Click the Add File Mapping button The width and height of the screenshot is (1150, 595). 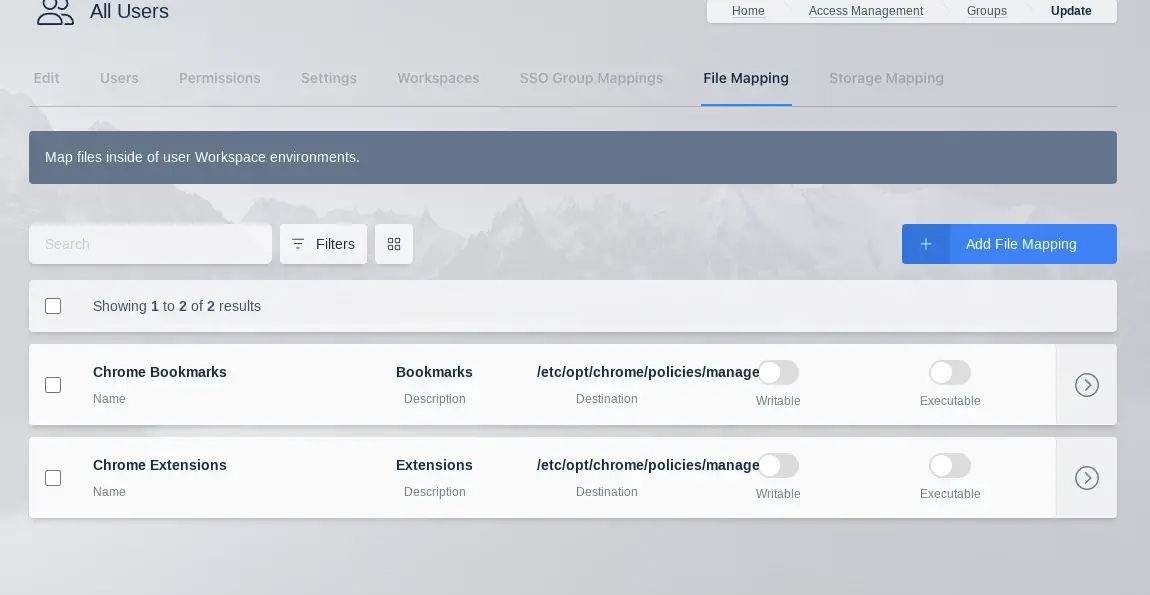click(1021, 244)
